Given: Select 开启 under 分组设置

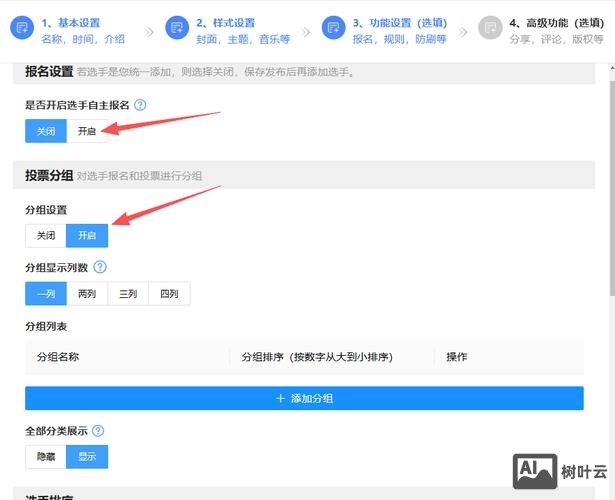Looking at the screenshot, I should pos(87,236).
